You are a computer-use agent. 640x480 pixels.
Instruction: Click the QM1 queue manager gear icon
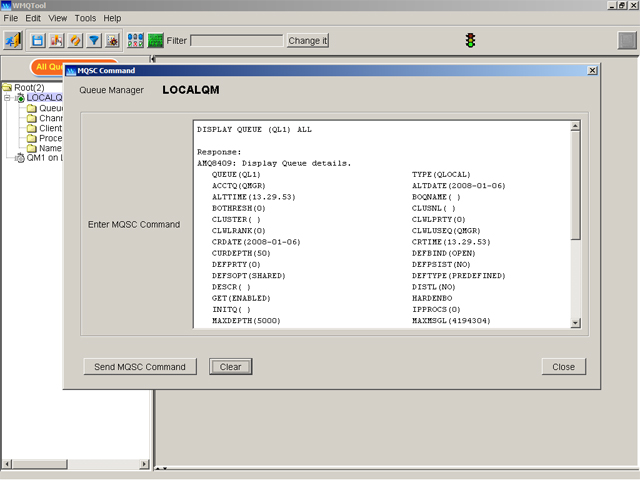20,158
